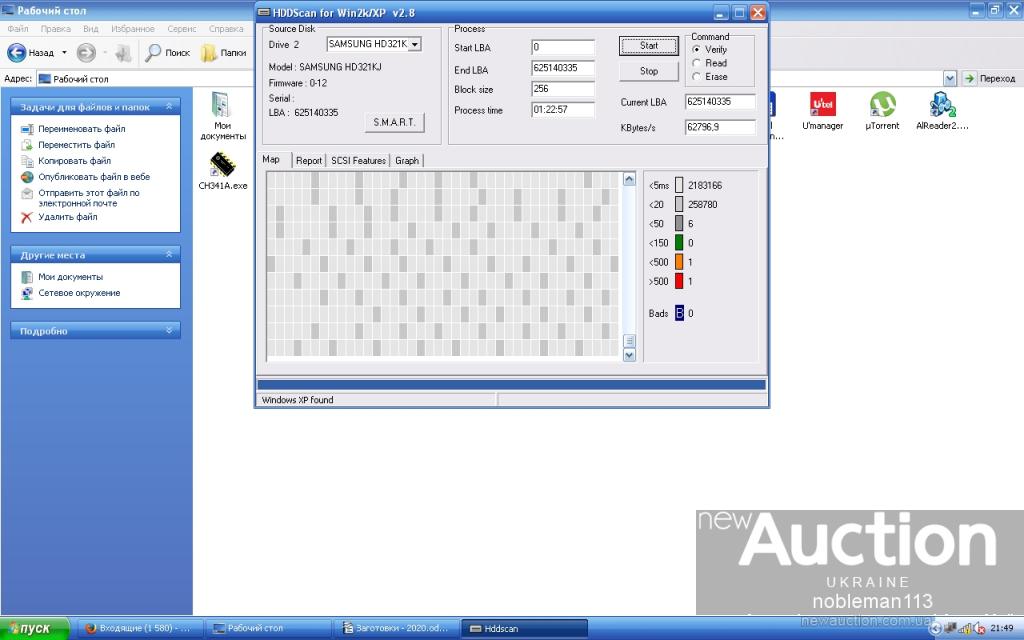Click the Process time field
The height and width of the screenshot is (640, 1024).
563,110
